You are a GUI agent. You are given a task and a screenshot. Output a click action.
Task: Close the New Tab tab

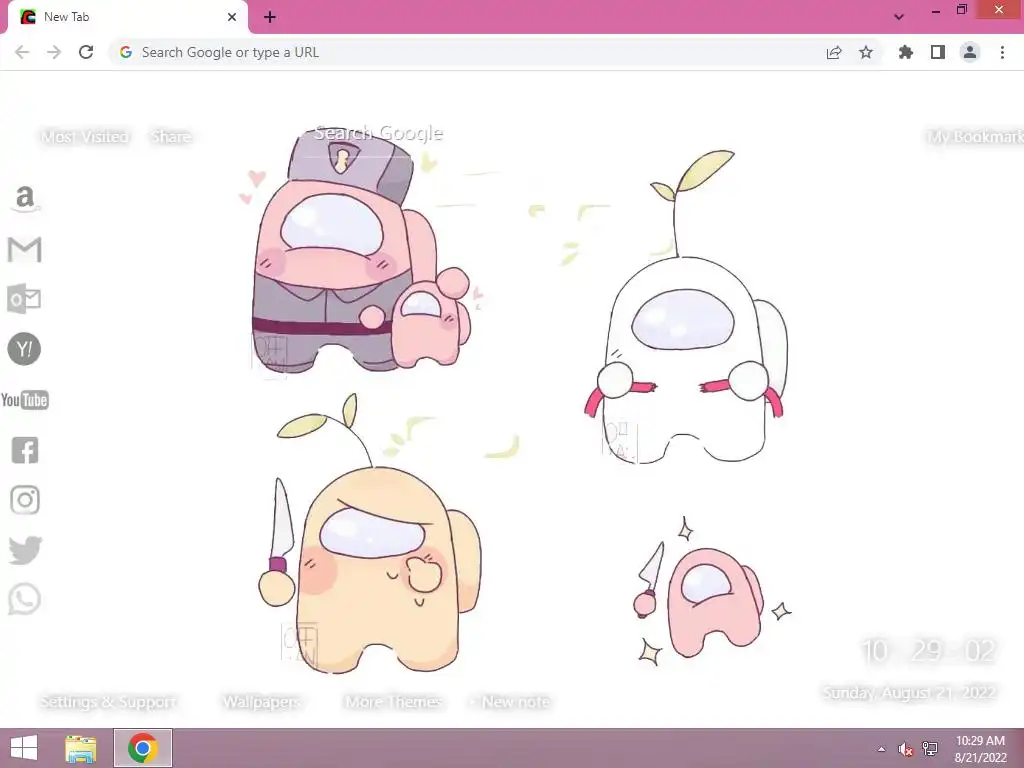pyautogui.click(x=232, y=17)
